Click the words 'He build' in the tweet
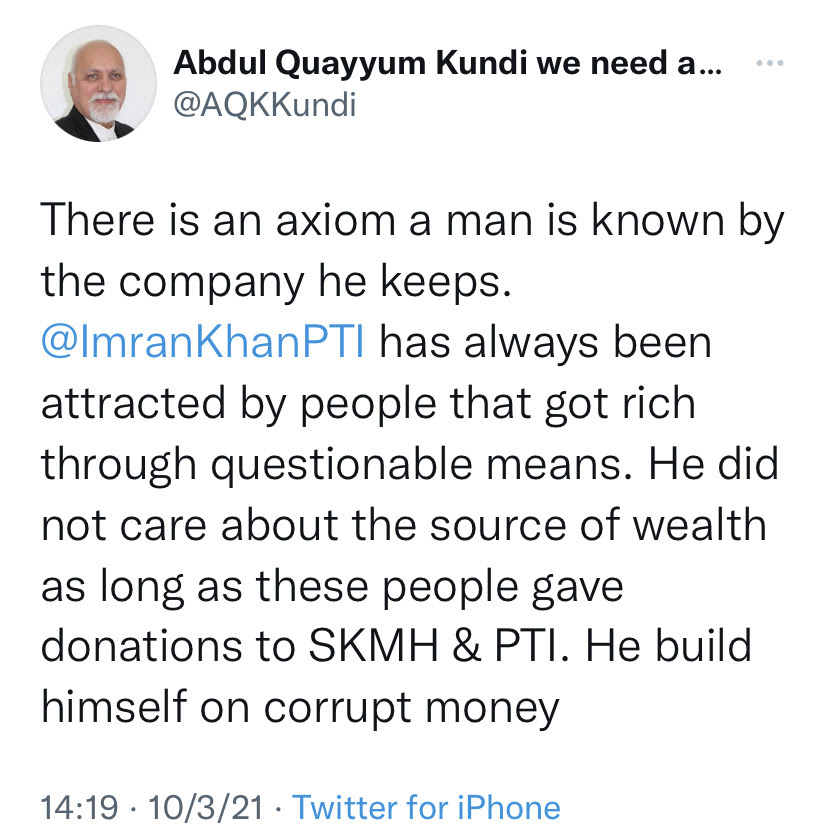828x840 pixels. [669, 647]
